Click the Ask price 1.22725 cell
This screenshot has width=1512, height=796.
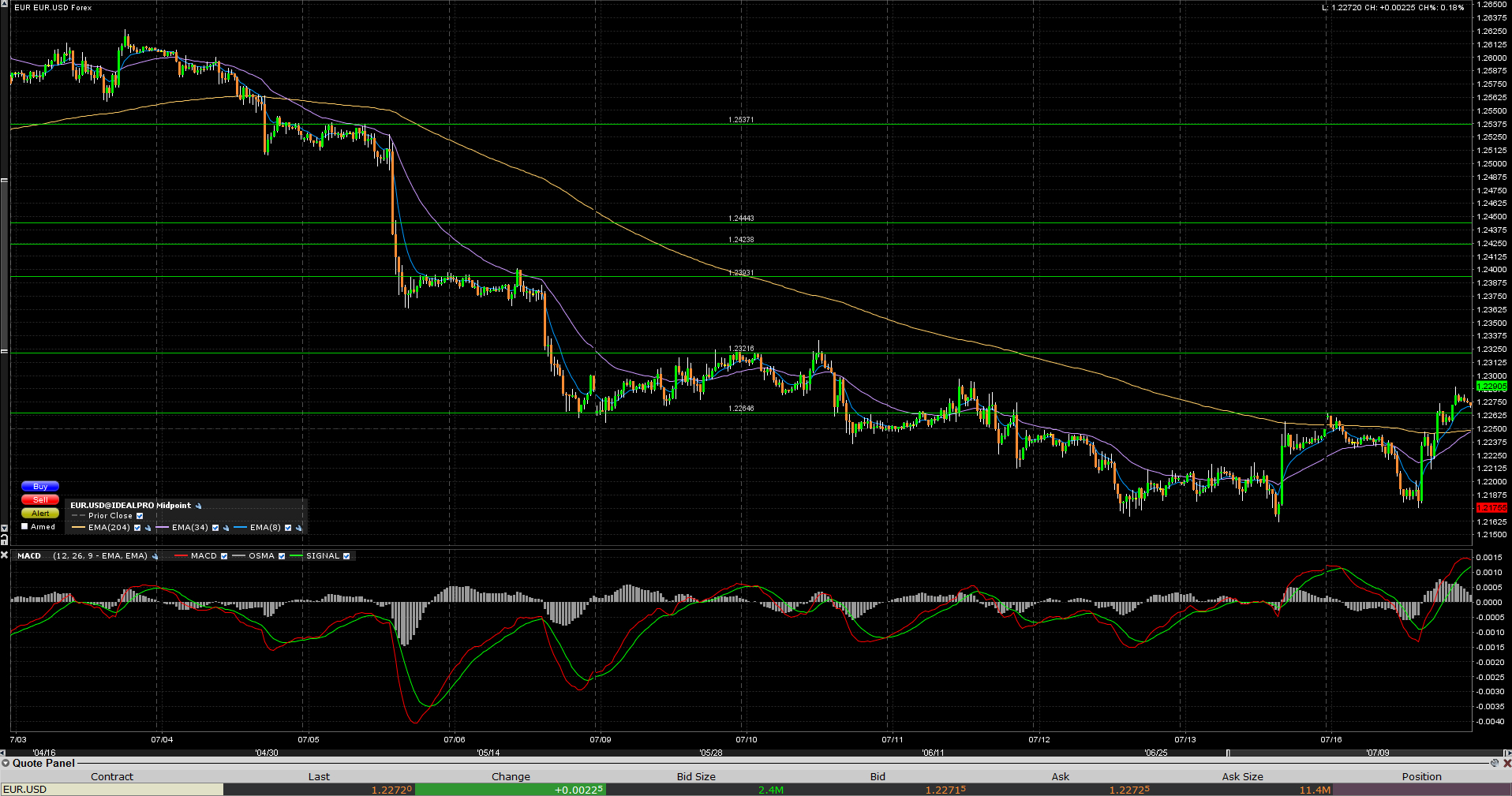[1061, 790]
